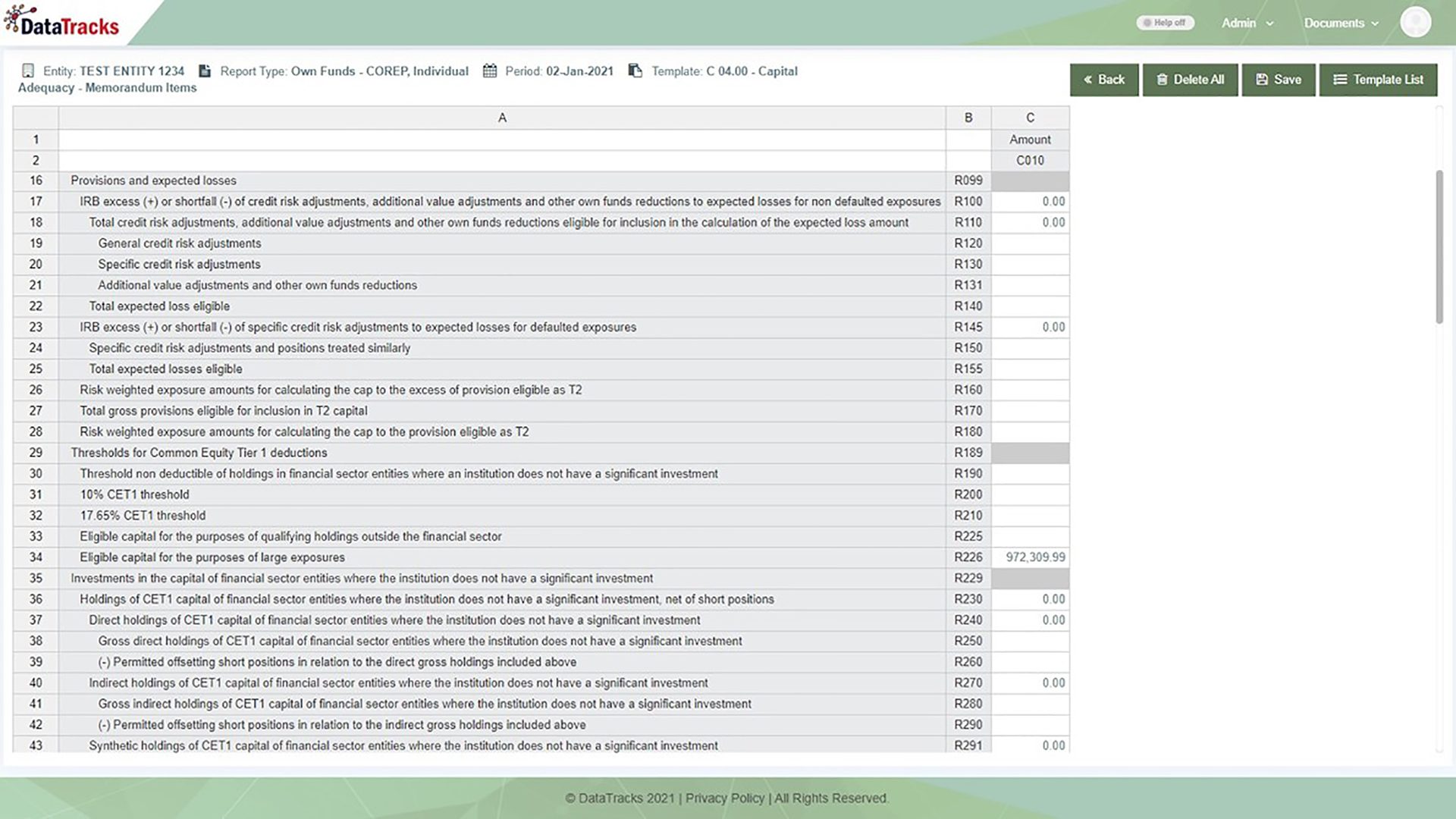Viewport: 1456px width, 819px height.
Task: Click the amount cell for row R250
Action: pos(1030,641)
